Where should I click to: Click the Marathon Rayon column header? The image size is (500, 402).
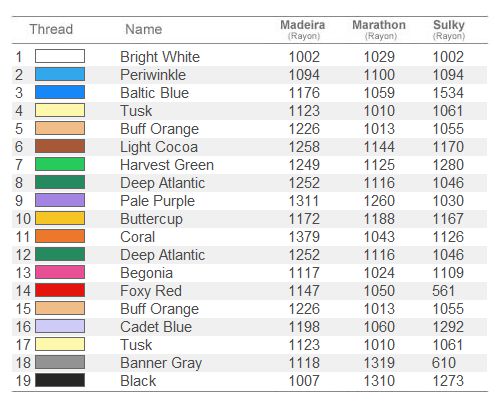tap(379, 29)
